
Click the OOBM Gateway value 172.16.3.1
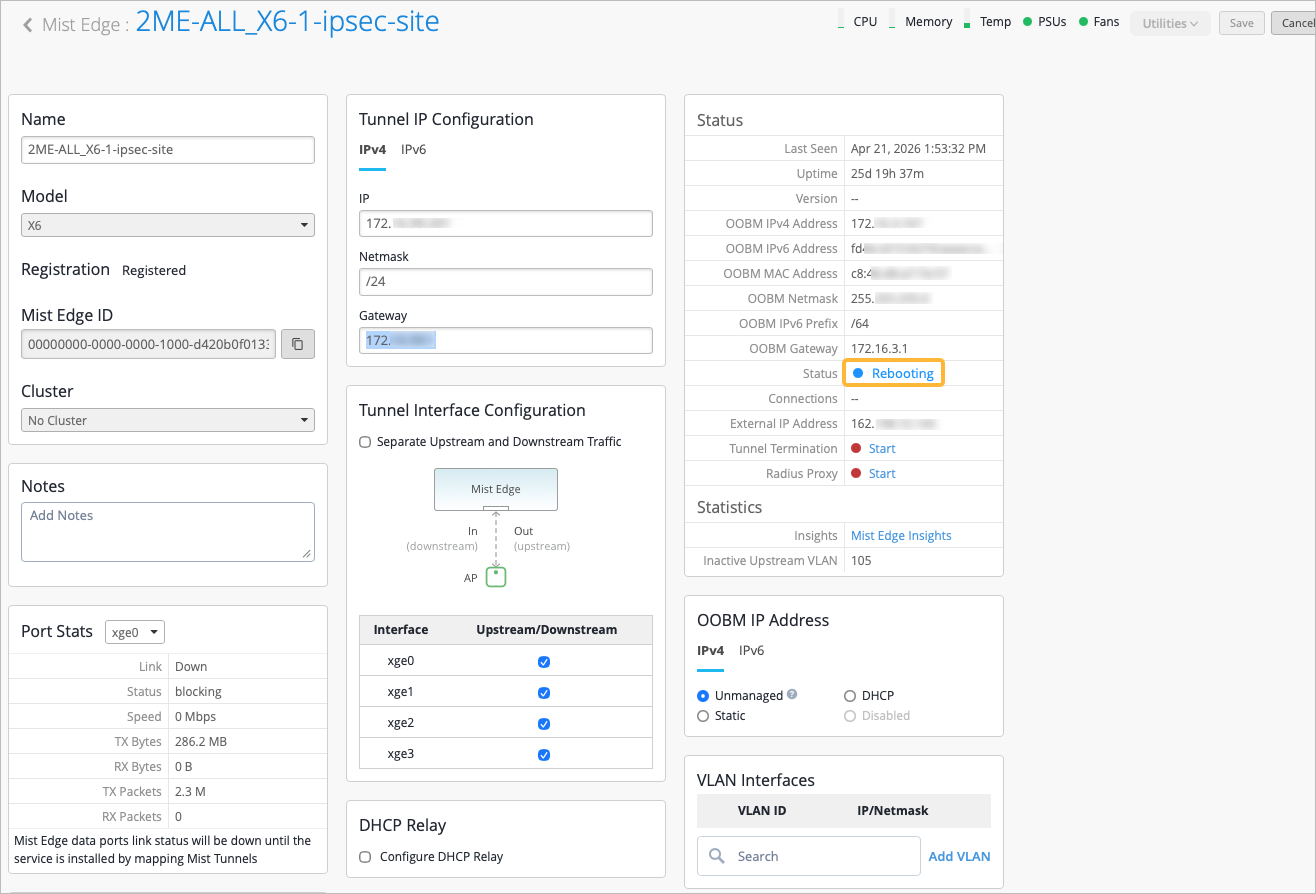(879, 348)
